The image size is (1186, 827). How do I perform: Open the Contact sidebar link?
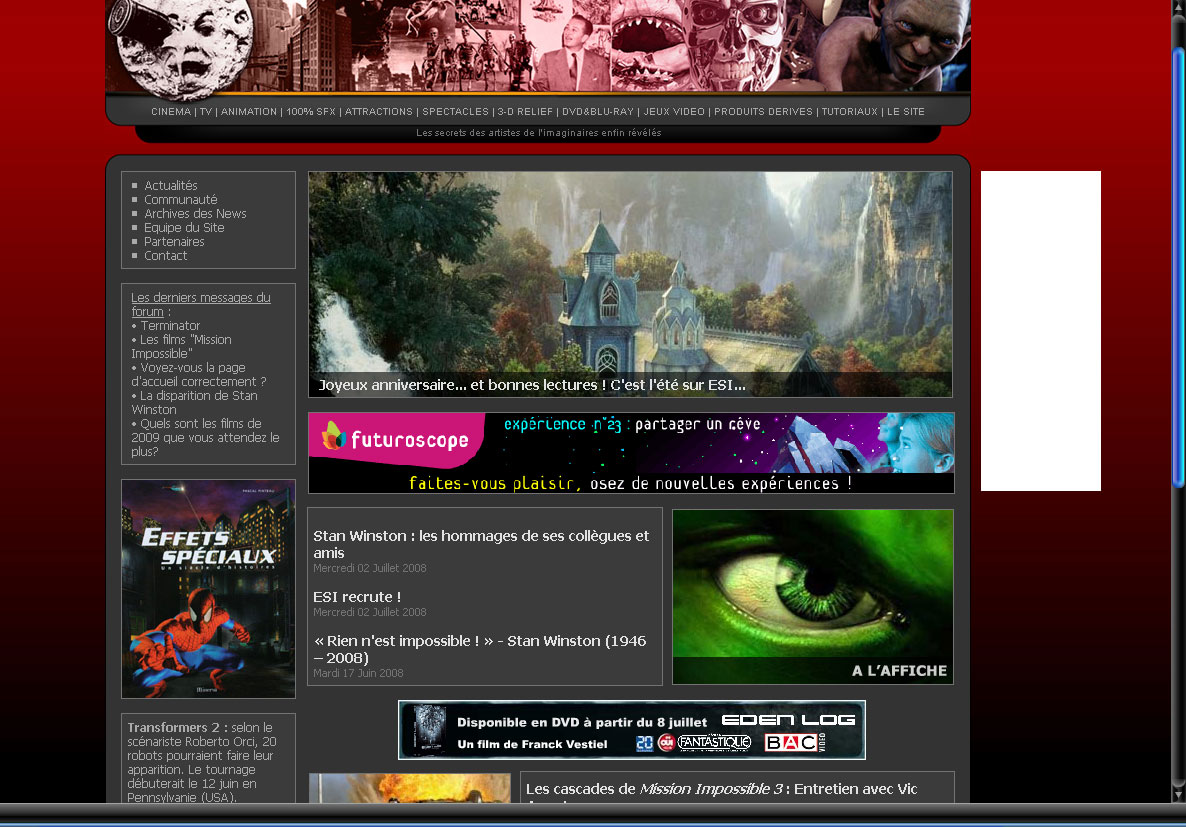point(165,256)
